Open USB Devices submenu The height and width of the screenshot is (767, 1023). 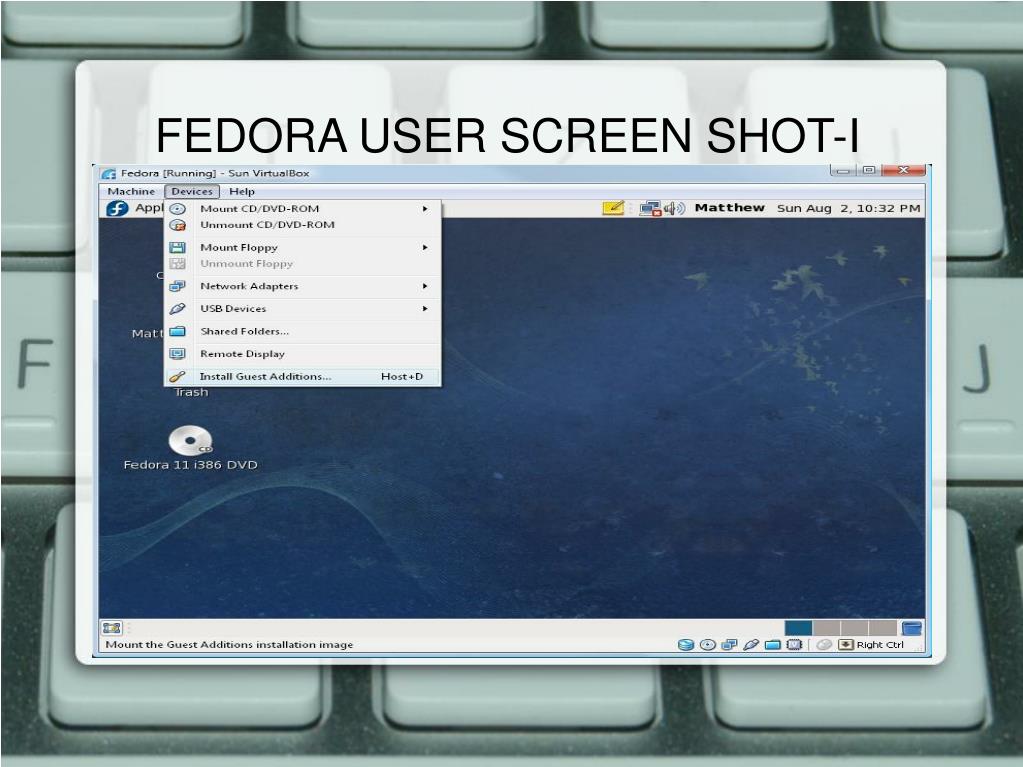(303, 308)
